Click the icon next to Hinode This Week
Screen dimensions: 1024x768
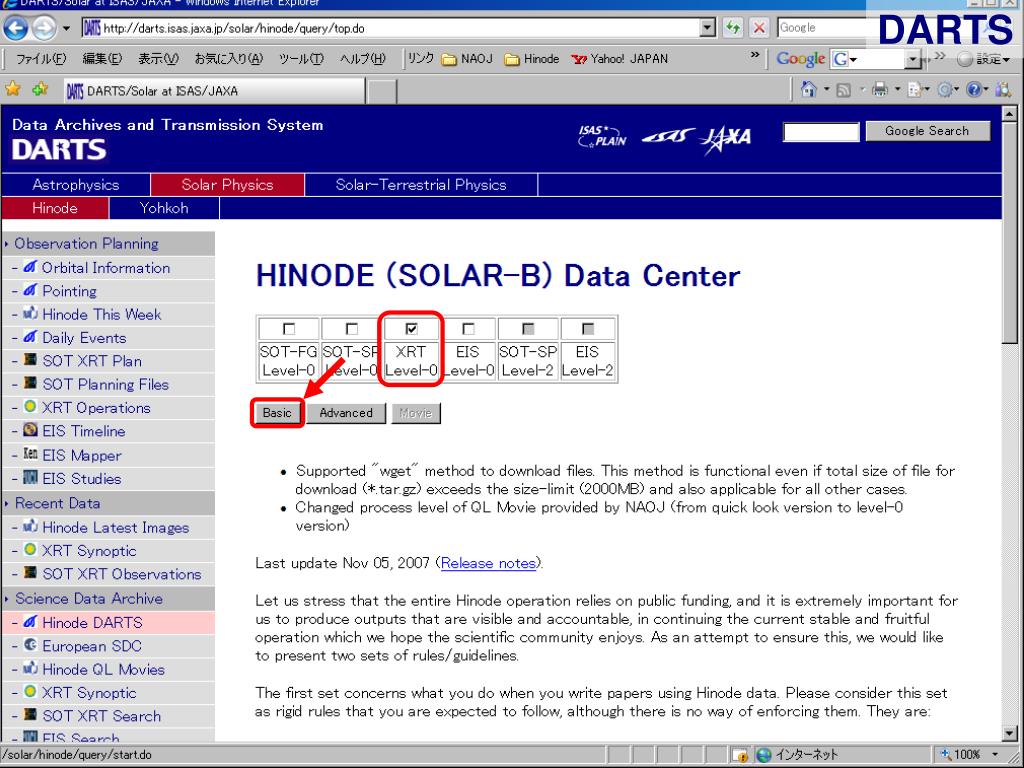point(30,313)
